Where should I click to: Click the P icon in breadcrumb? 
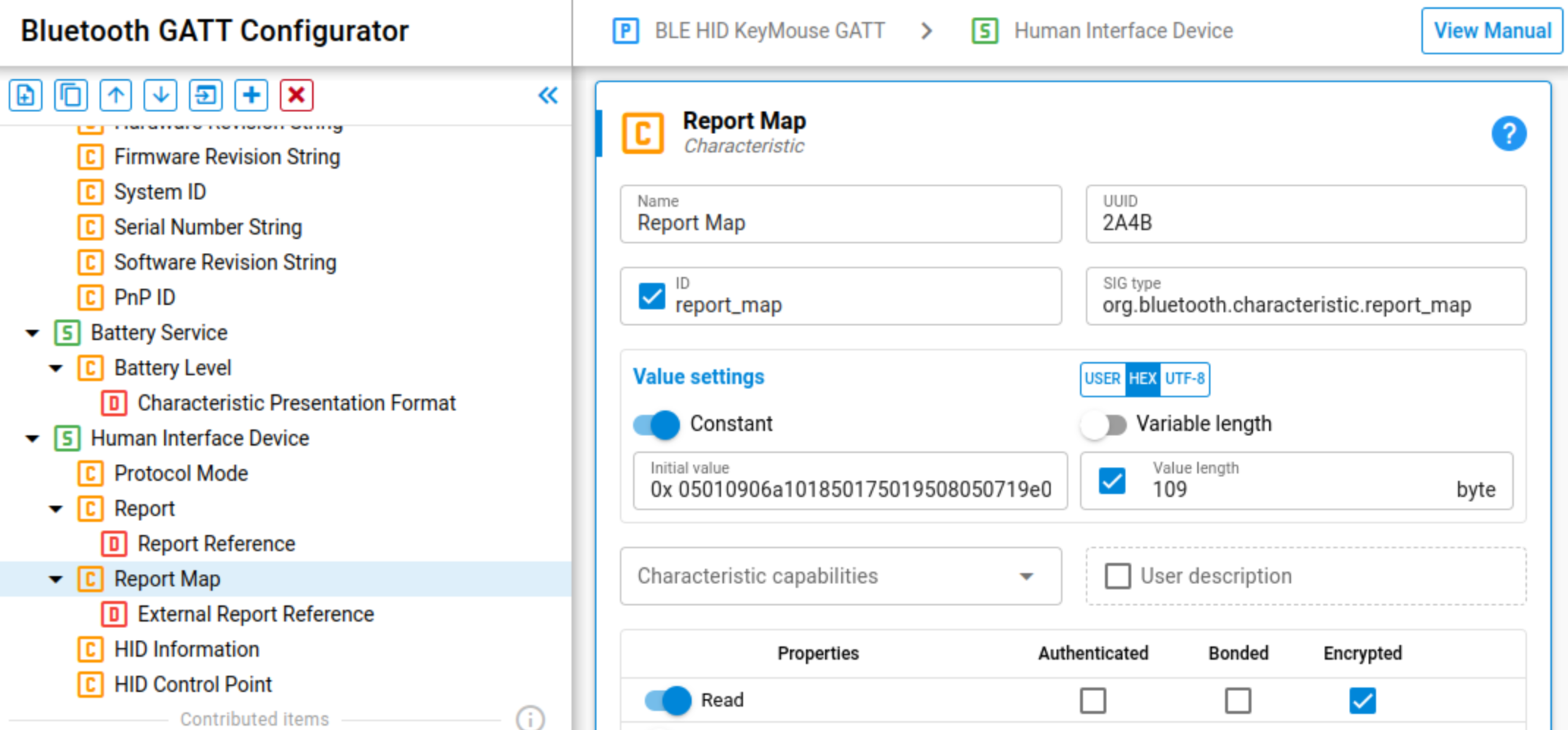(x=625, y=31)
